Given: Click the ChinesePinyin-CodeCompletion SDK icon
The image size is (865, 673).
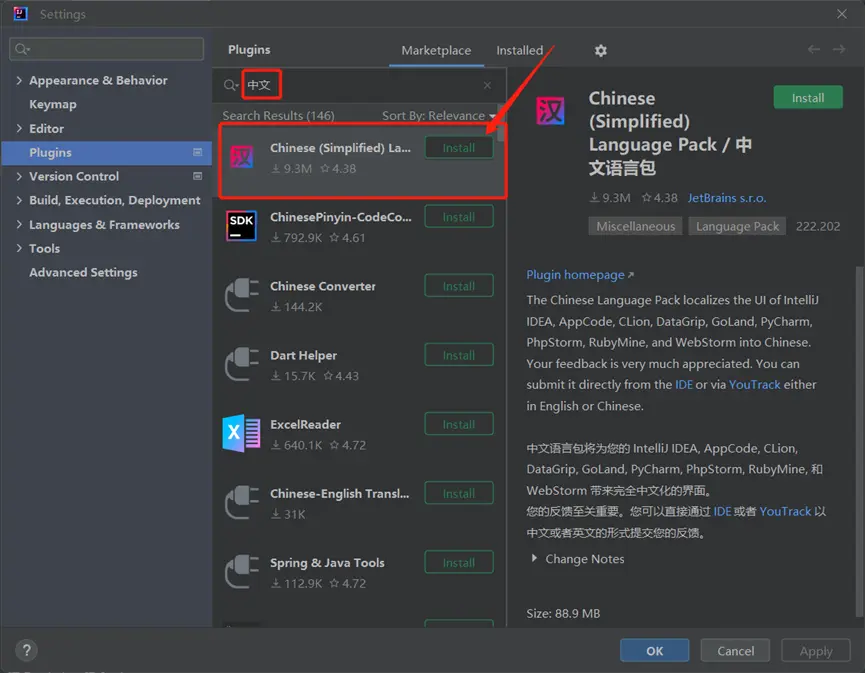Looking at the screenshot, I should point(242,226).
